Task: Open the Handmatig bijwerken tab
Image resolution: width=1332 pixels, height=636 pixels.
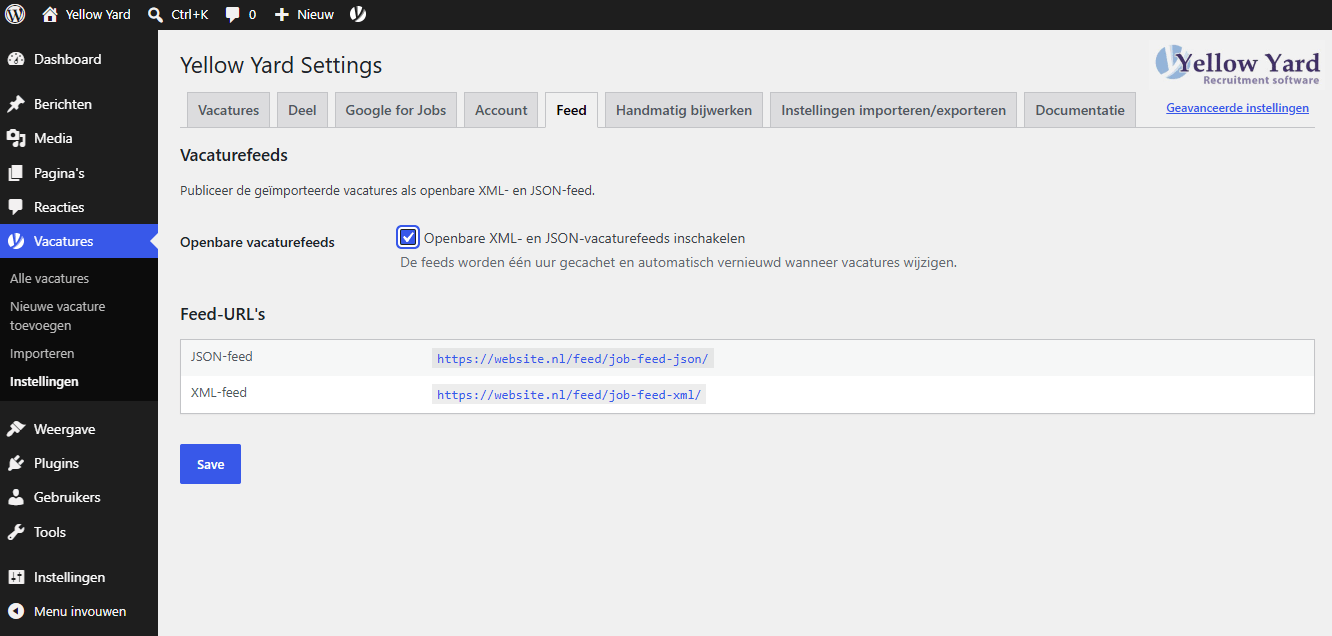Action: click(684, 110)
